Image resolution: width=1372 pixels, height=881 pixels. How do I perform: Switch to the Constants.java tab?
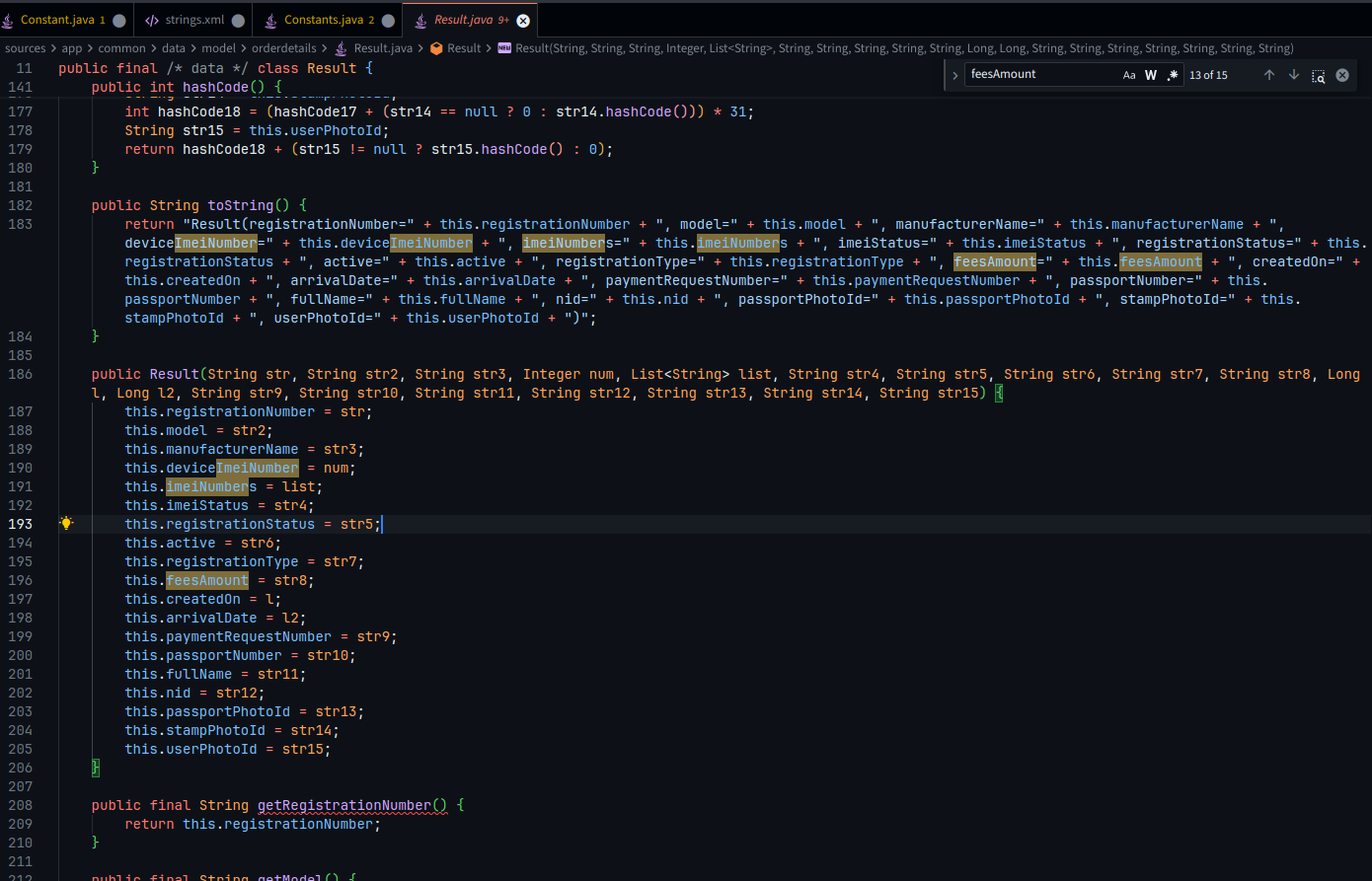(x=328, y=20)
